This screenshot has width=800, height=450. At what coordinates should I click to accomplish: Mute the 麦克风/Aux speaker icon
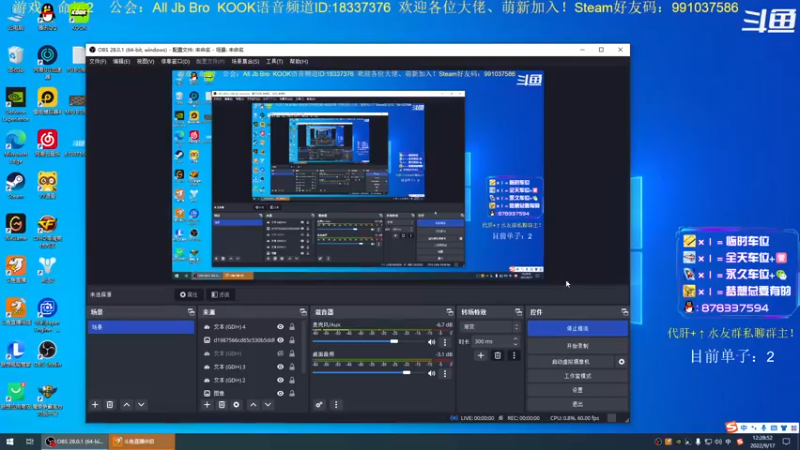(432, 342)
